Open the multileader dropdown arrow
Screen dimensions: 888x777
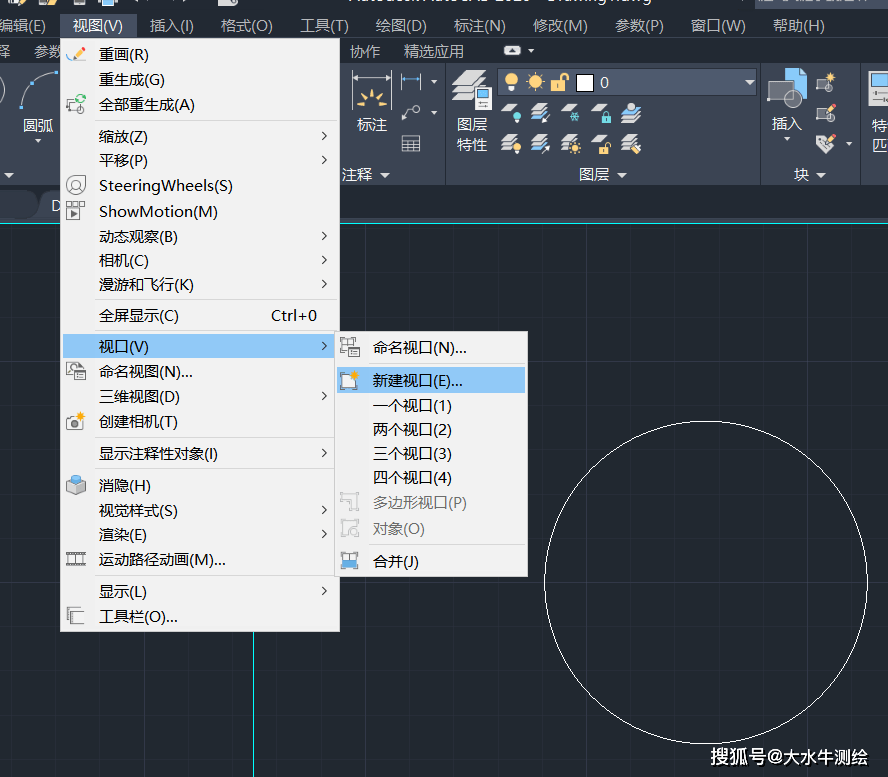[x=434, y=113]
